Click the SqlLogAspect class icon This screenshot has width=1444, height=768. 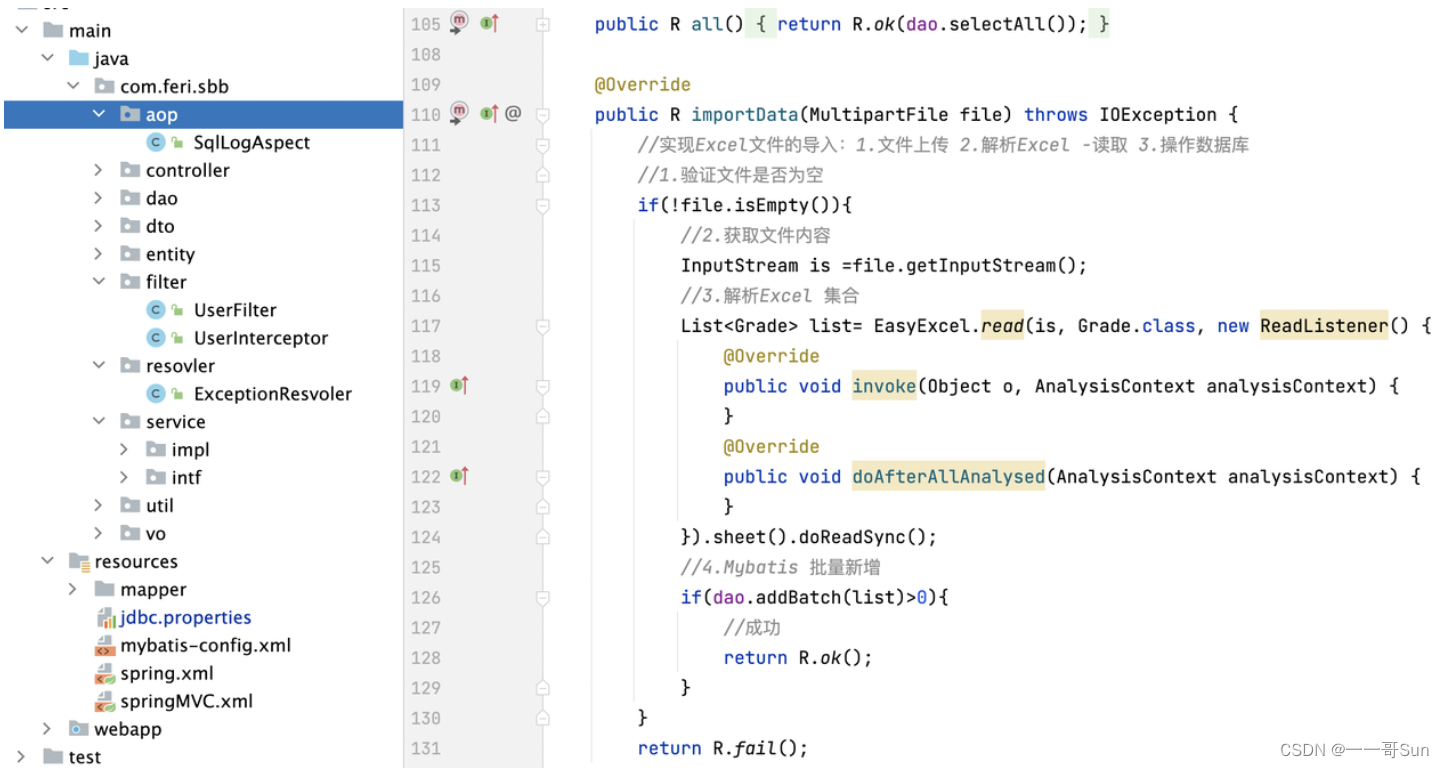[155, 143]
